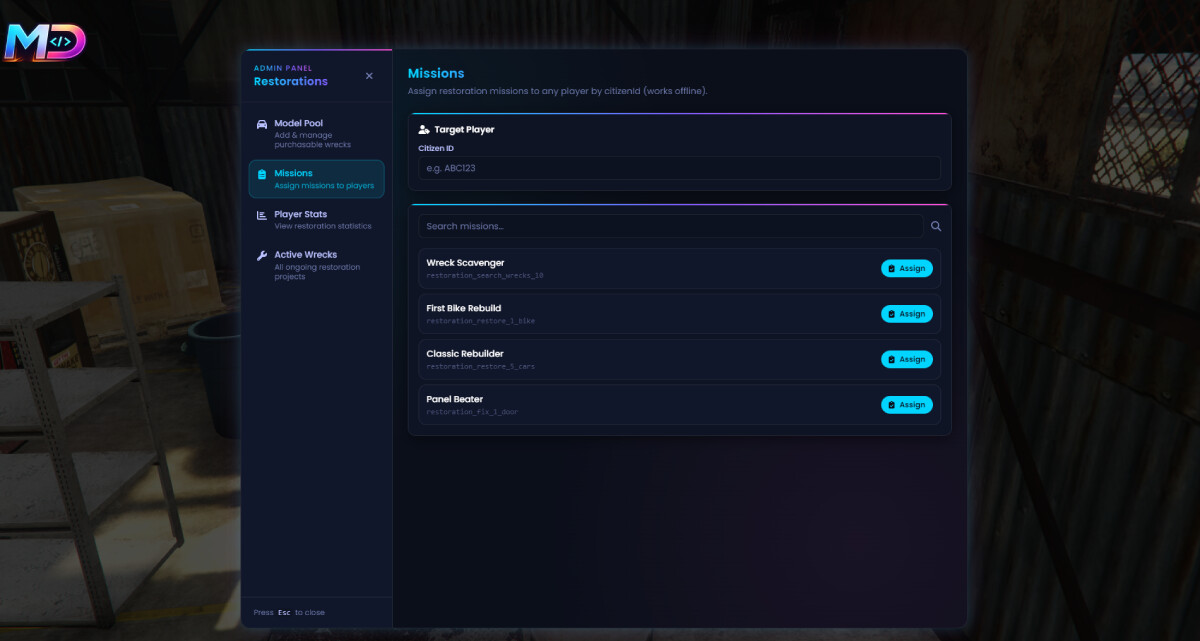
Task: Click the car icon beside Model Pool
Action: point(262,124)
